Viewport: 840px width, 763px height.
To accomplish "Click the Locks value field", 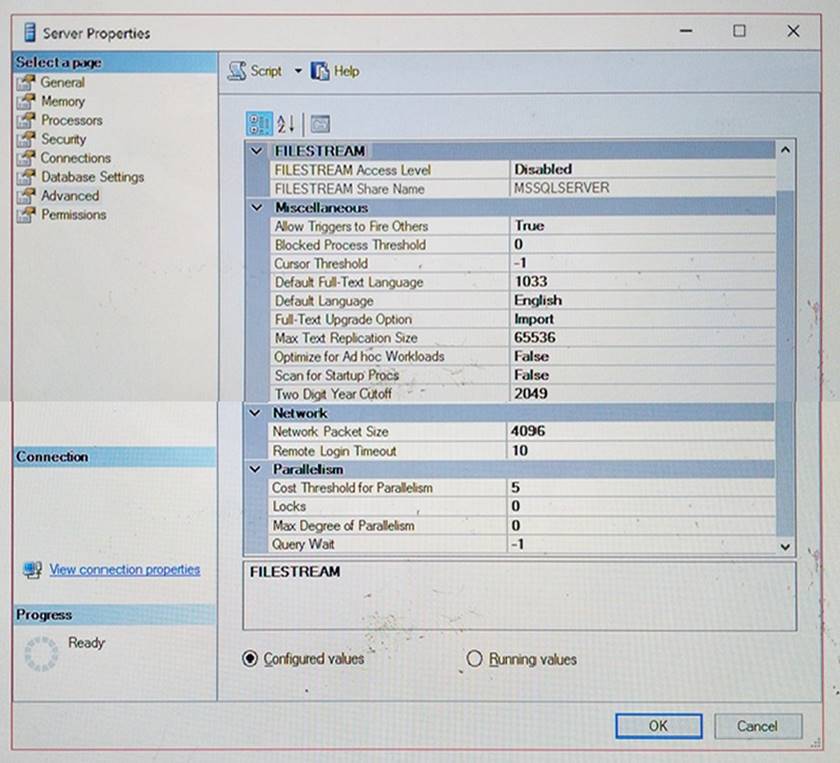I will coord(640,506).
